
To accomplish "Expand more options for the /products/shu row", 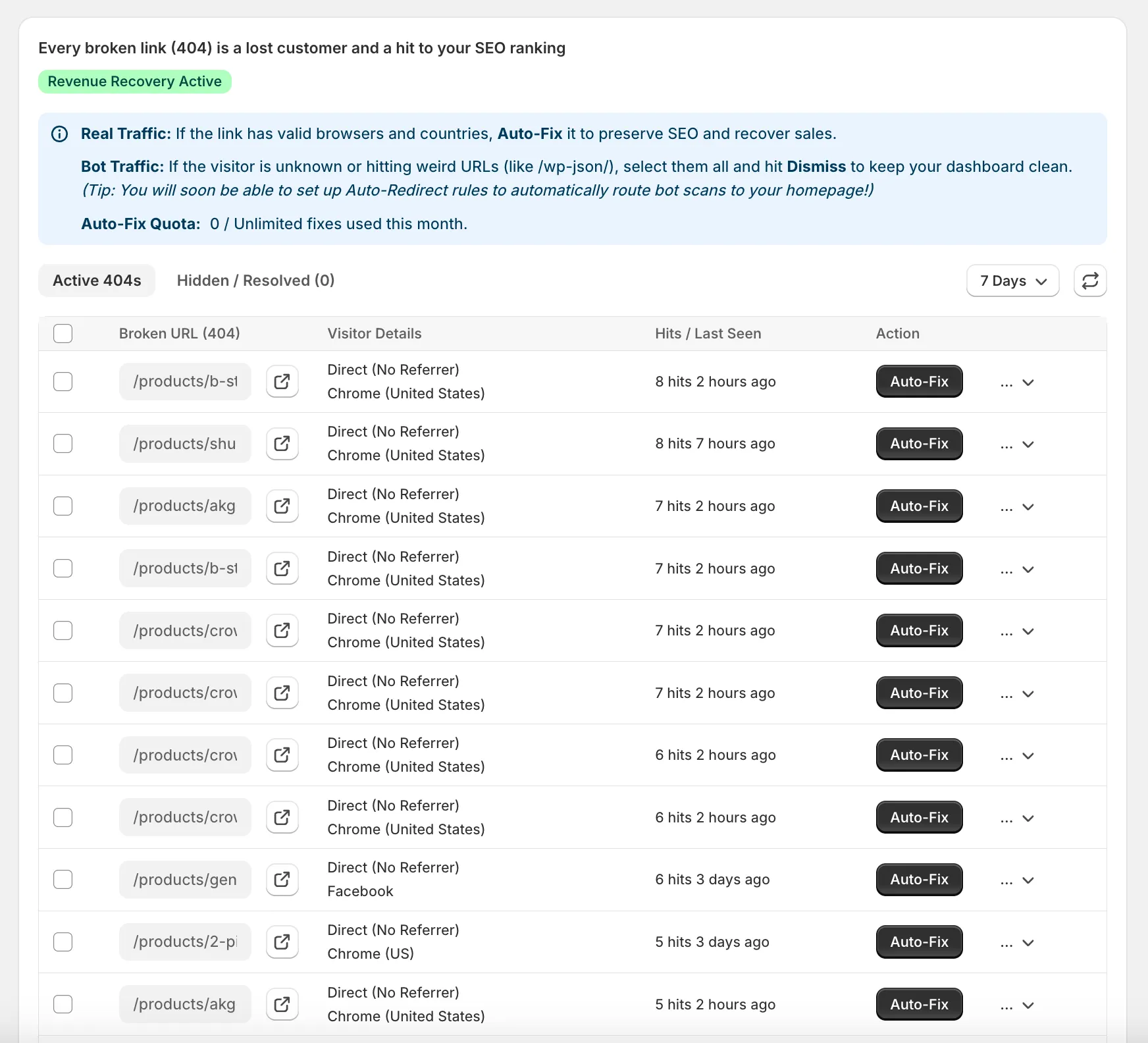I will coord(1018,445).
